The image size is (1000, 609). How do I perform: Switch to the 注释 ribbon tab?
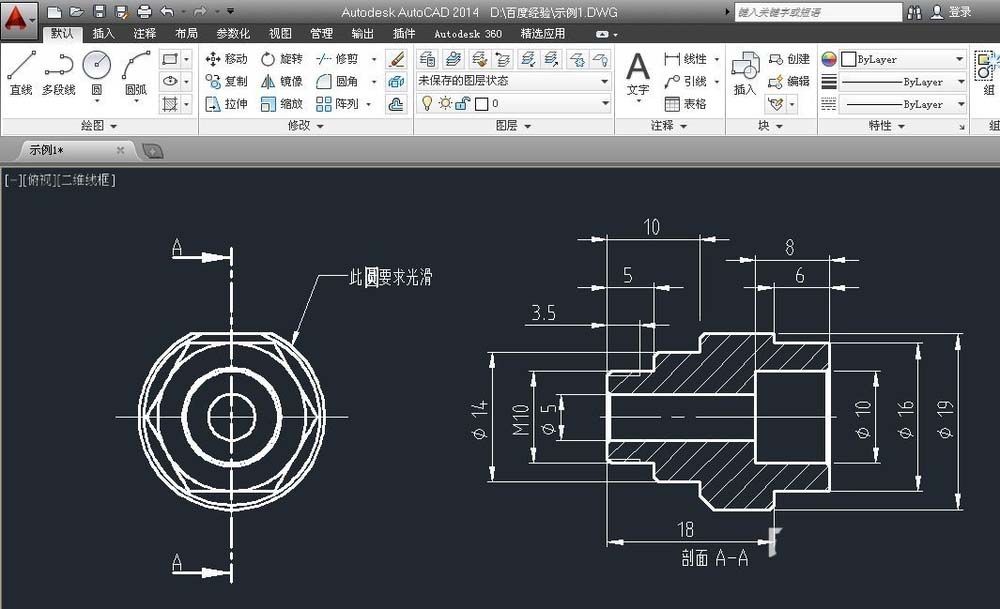pos(144,33)
